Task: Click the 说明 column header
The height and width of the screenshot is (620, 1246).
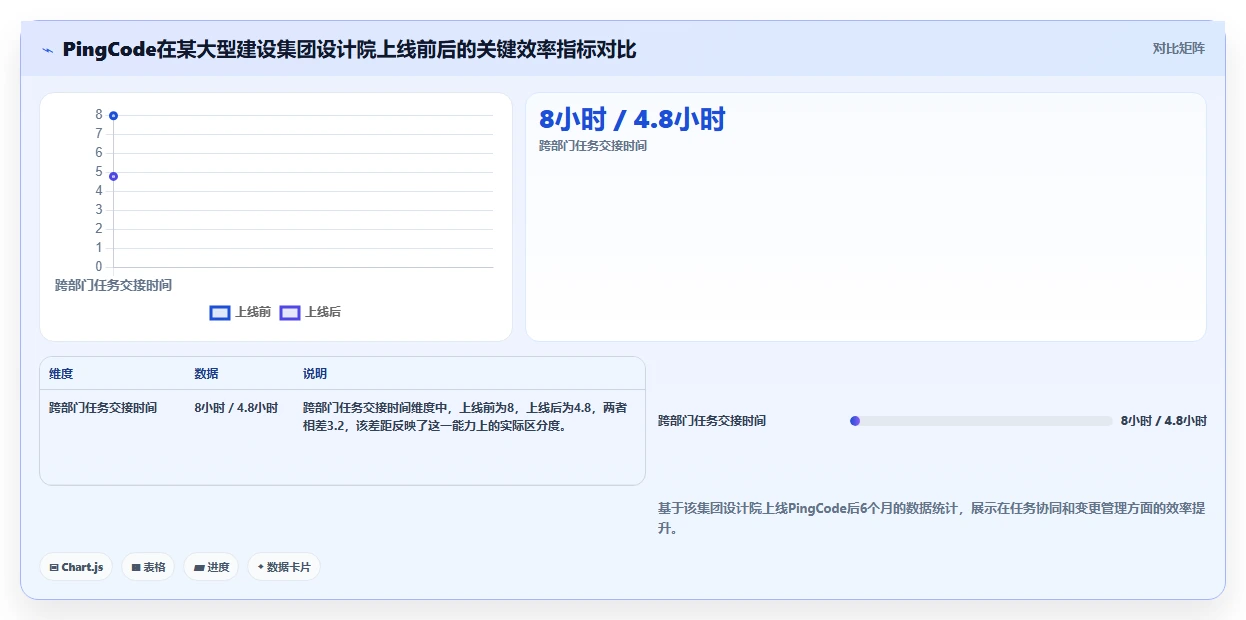Action: point(315,374)
